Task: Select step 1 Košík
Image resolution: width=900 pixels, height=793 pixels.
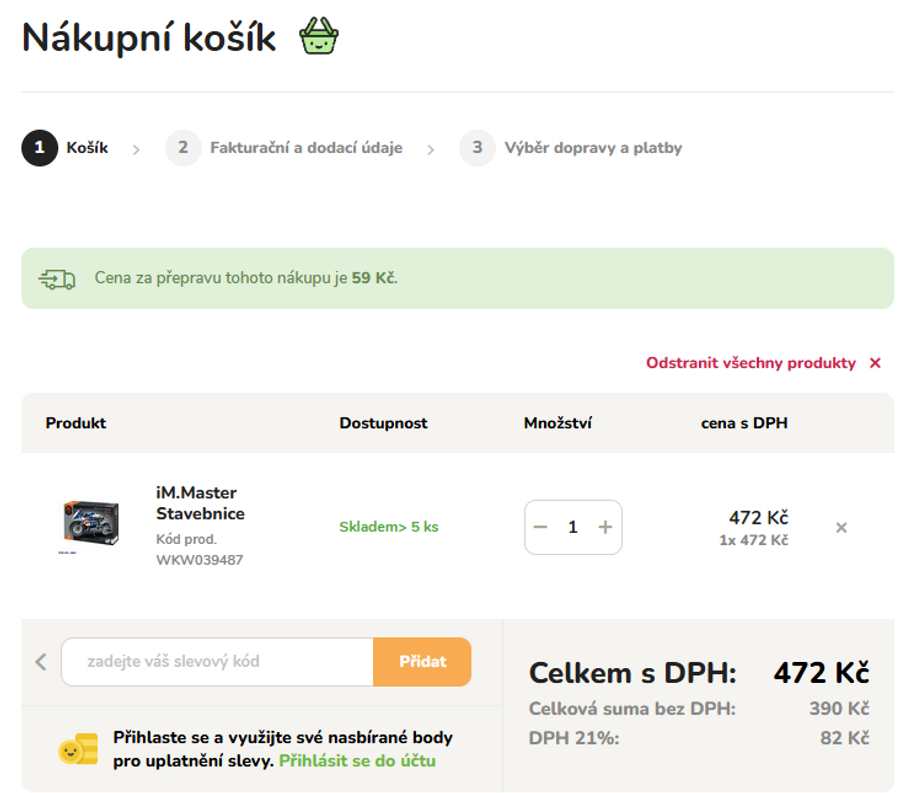Action: (66, 148)
